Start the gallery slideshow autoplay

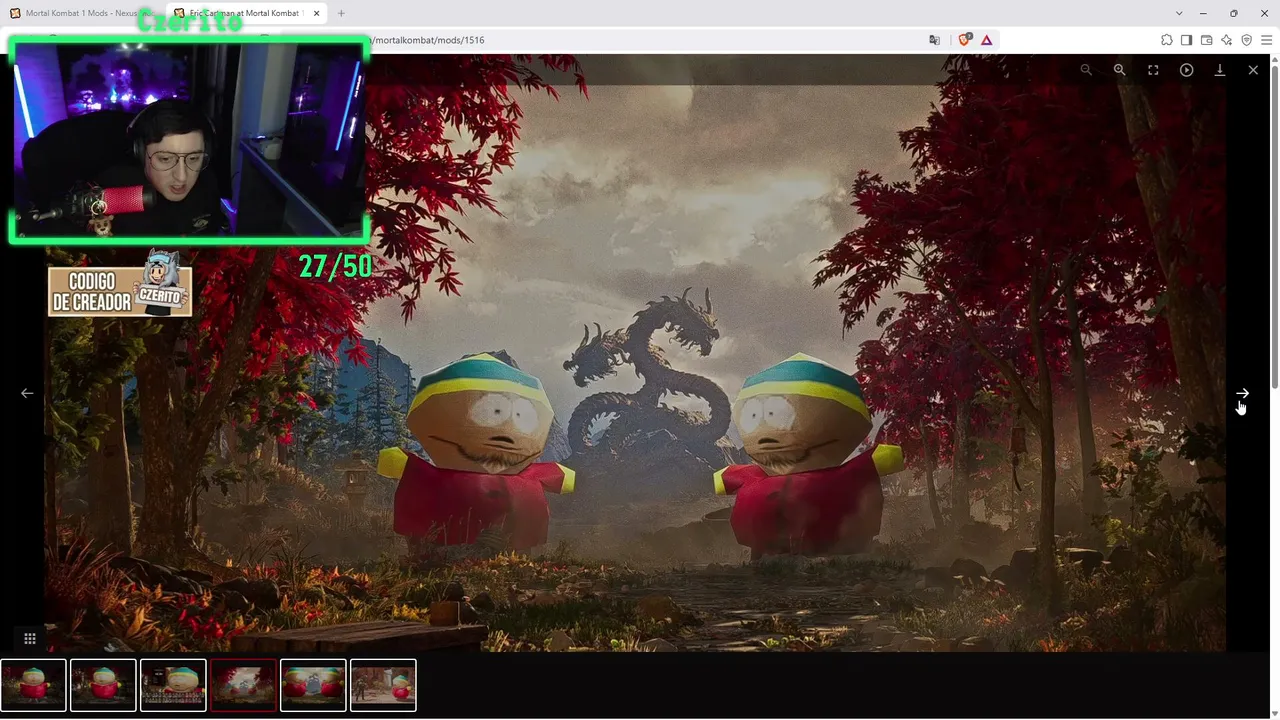point(1186,70)
